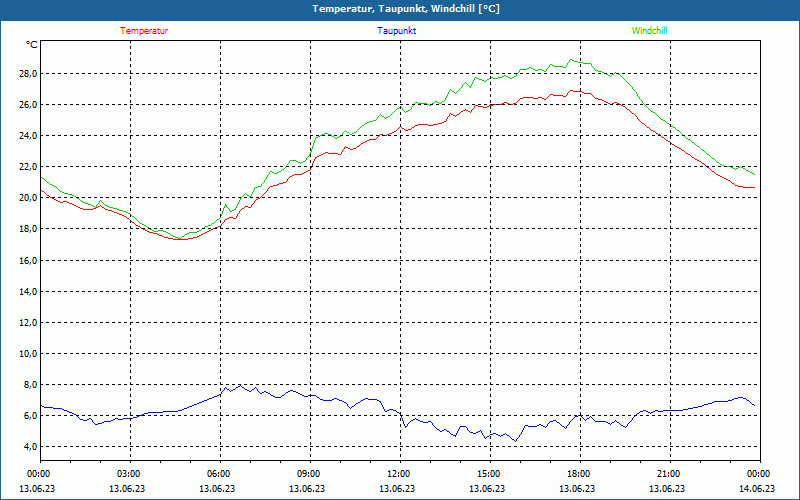Click the 03:00 time axis label
800x500 pixels.
(x=128, y=473)
